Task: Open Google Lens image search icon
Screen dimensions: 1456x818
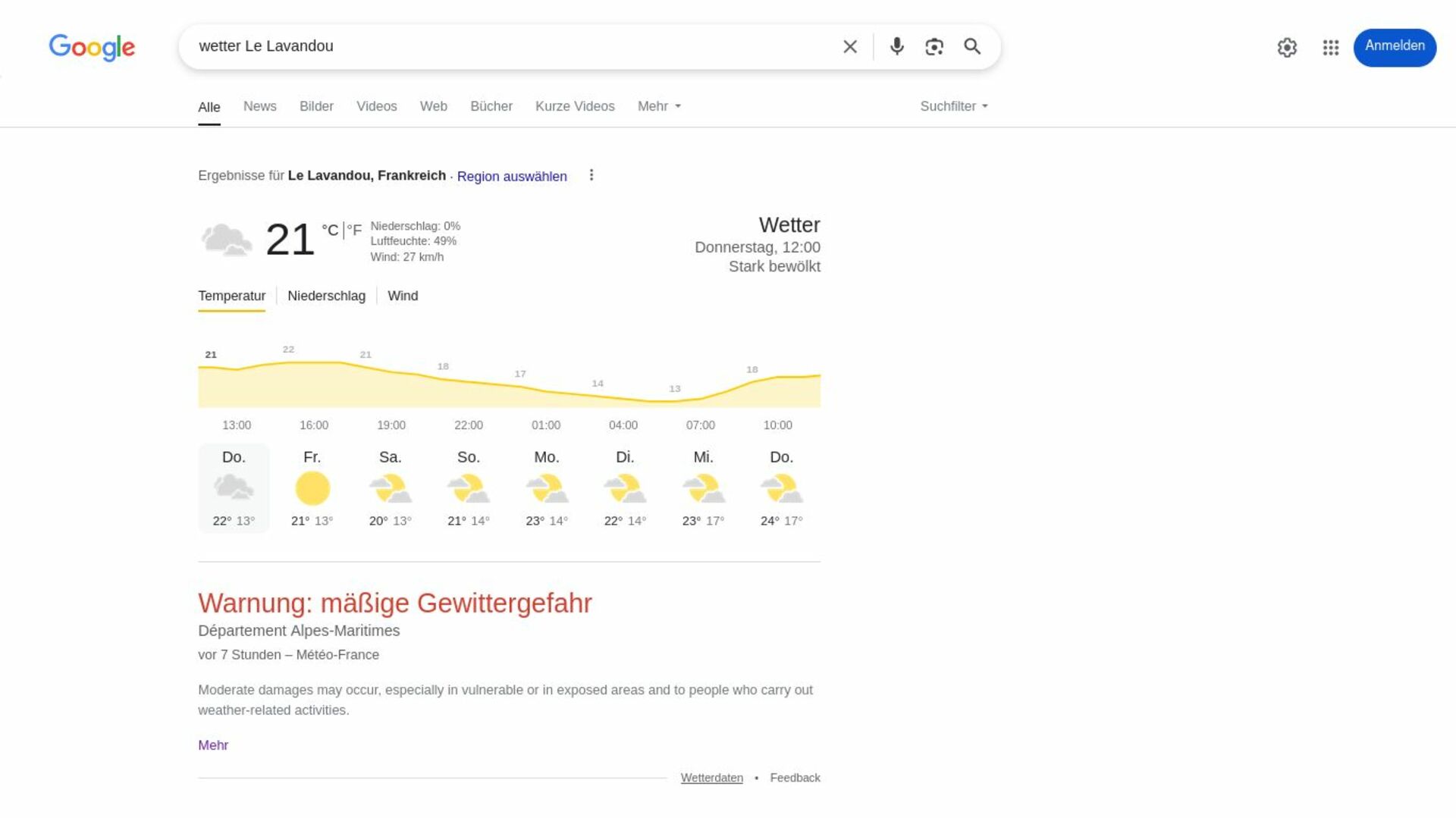Action: pos(934,46)
